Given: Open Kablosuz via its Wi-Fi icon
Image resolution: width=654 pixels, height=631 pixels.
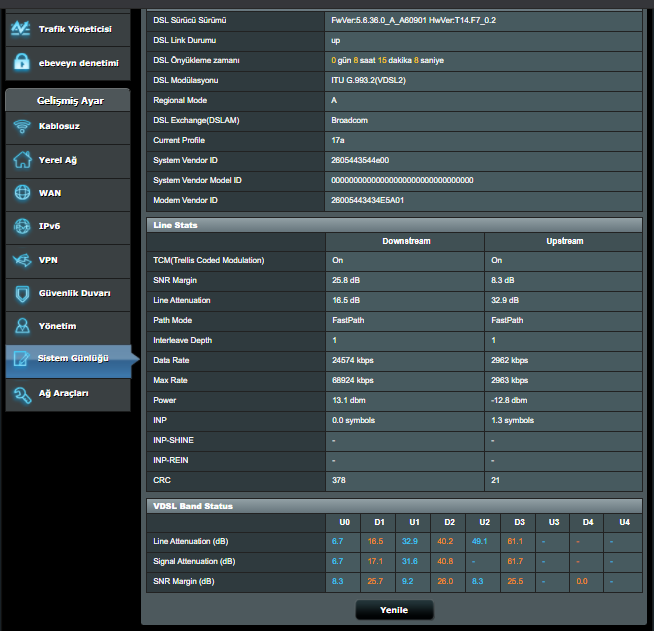Looking at the screenshot, I should coord(21,127).
